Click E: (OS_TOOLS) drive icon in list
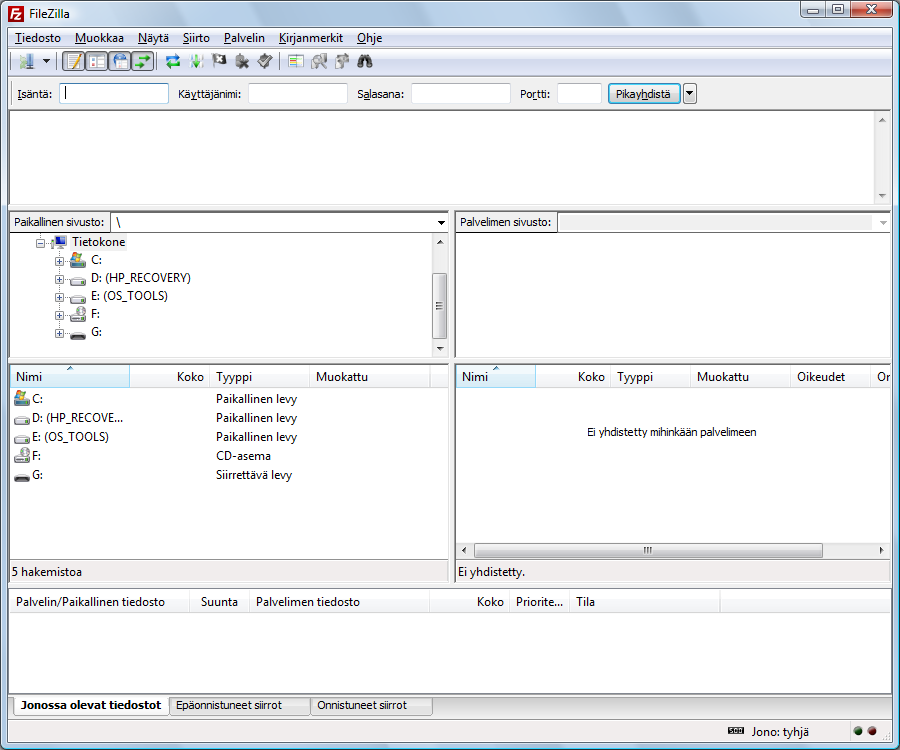900x750 pixels. (22, 438)
